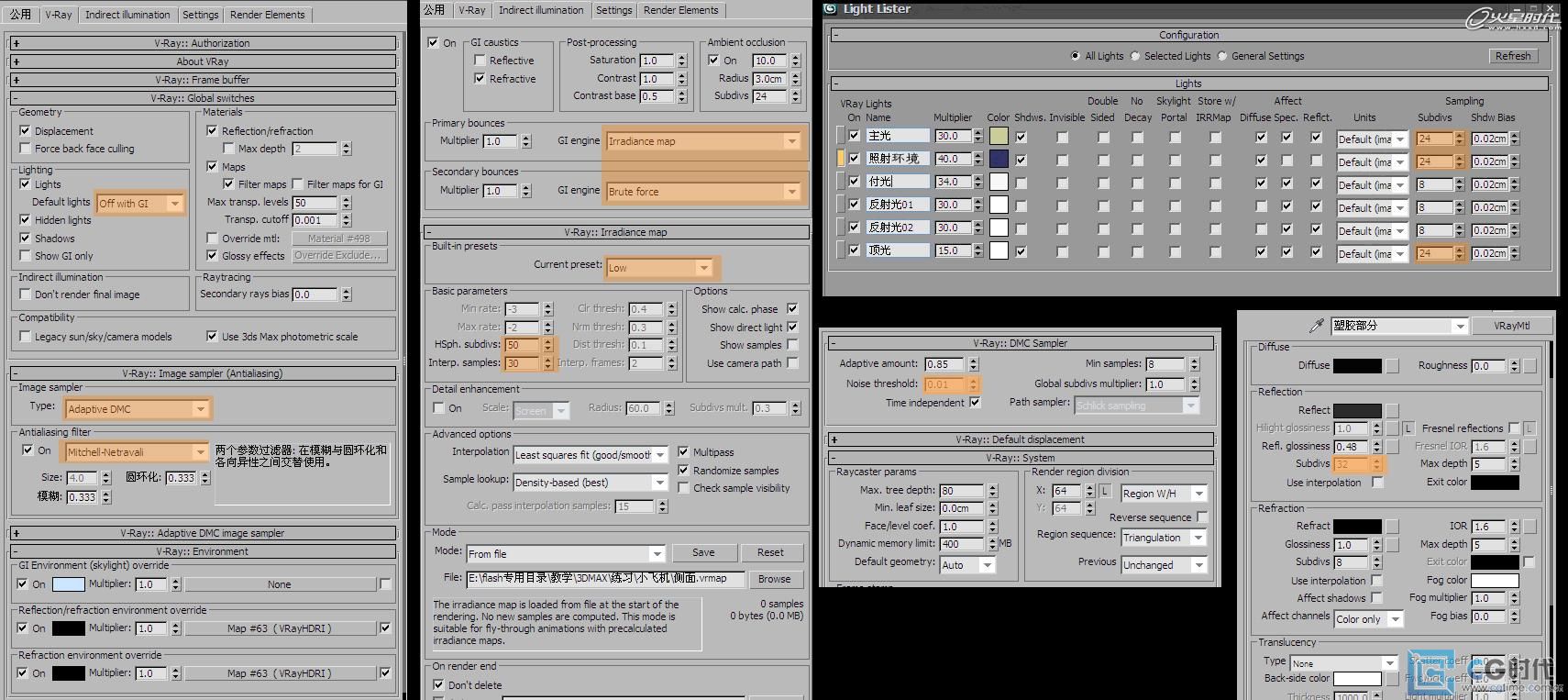Click the IOR map slot button
This screenshot has height=700, width=1568.
coord(1529,527)
